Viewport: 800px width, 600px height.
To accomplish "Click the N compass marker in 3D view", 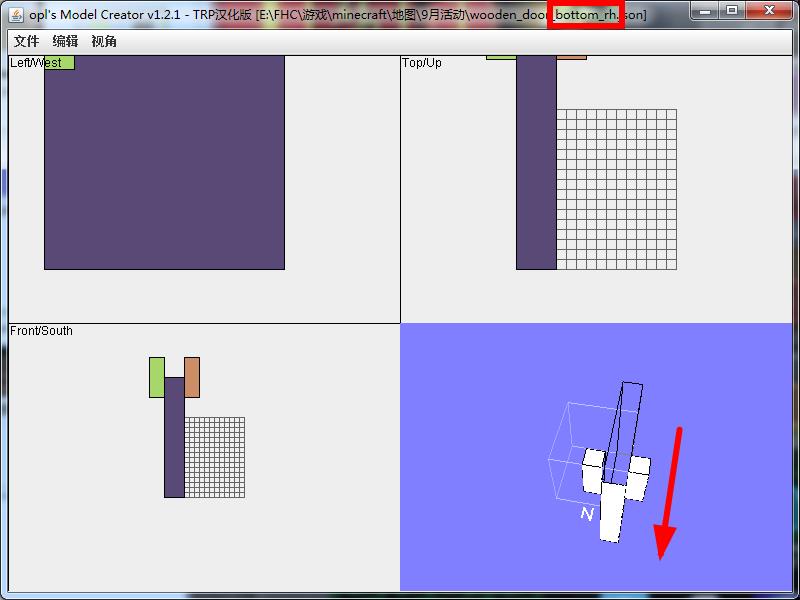I will pos(587,514).
